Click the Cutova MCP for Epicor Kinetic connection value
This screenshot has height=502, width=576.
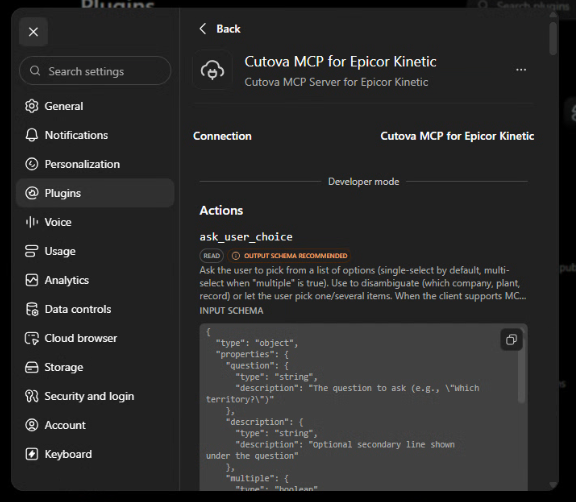457,136
